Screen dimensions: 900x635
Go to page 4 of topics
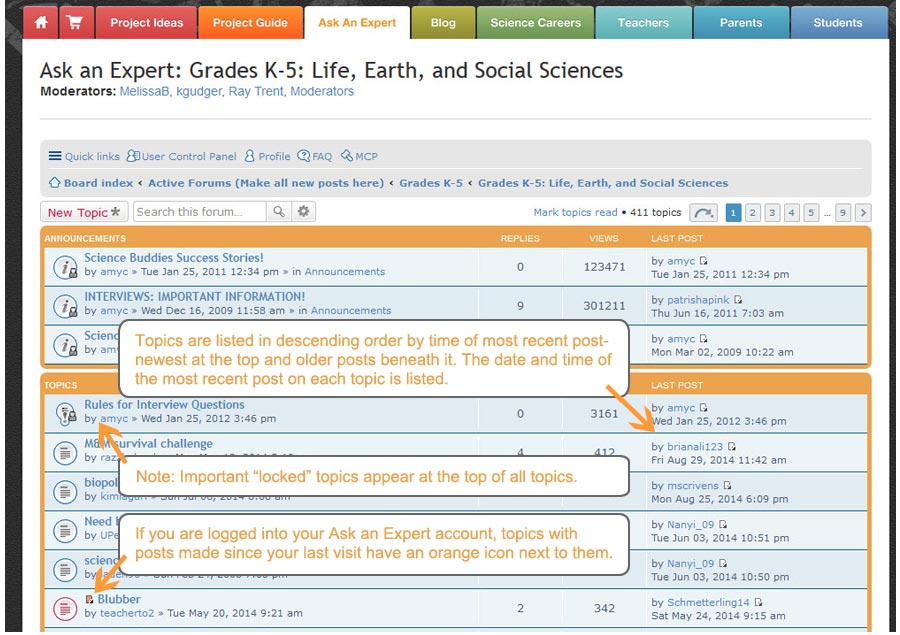coord(792,213)
